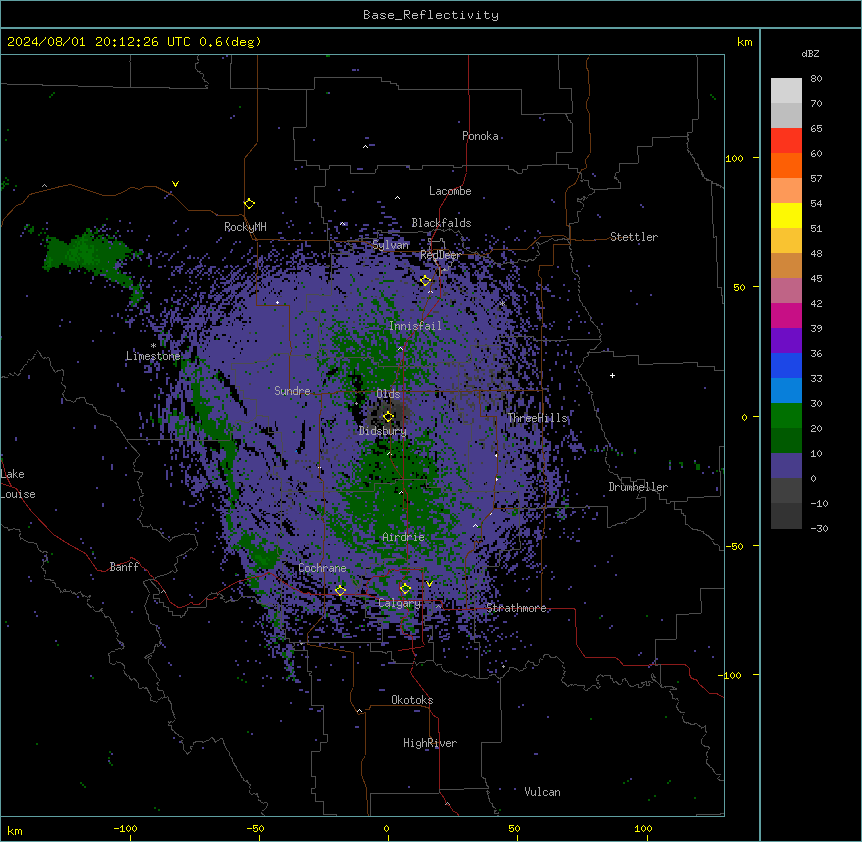Click the Olds town label

click(x=388, y=394)
